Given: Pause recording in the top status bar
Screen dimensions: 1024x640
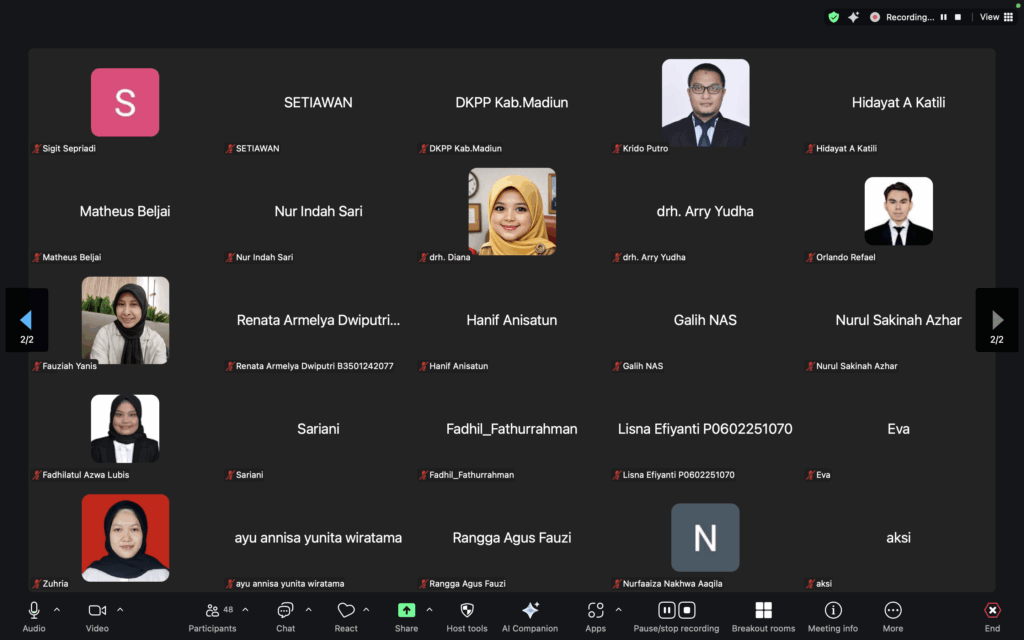Looking at the screenshot, I should (943, 17).
